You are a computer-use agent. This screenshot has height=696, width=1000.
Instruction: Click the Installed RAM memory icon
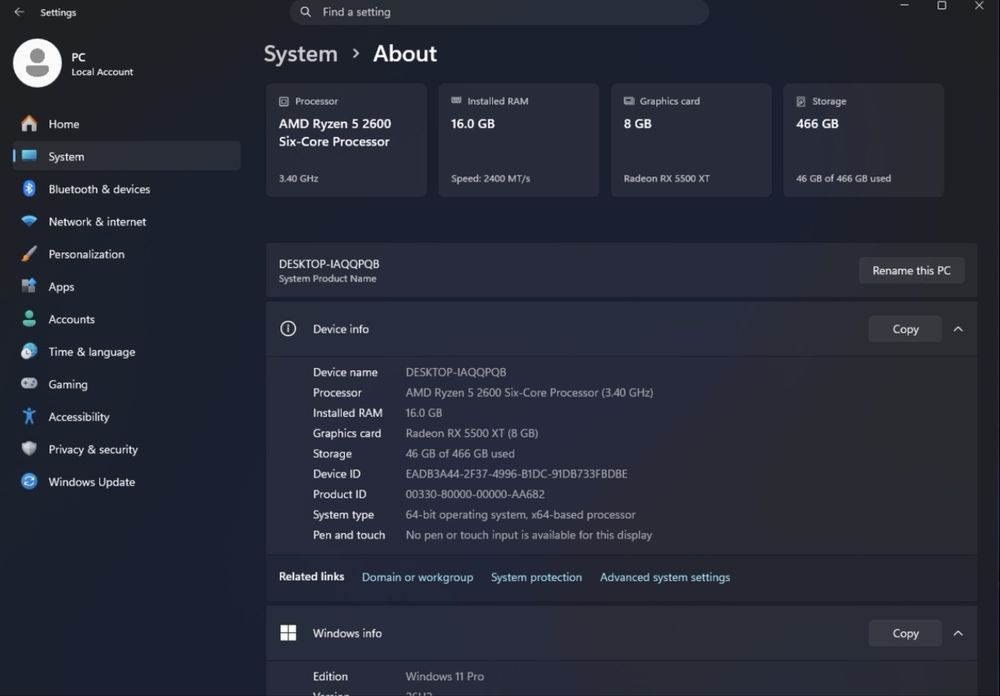pyautogui.click(x=456, y=101)
